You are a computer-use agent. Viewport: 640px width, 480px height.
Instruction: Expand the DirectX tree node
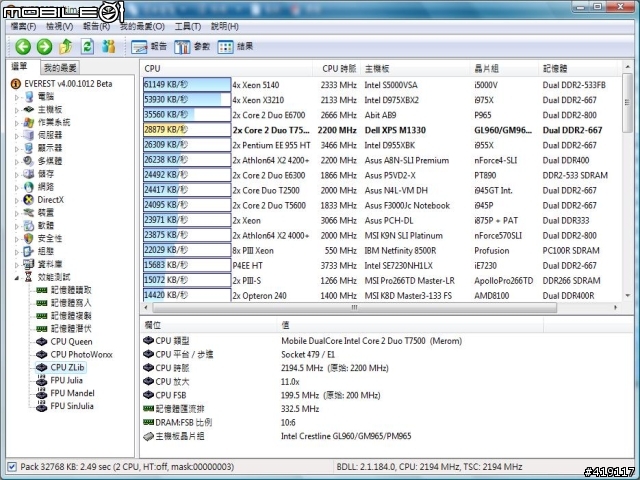(17, 200)
